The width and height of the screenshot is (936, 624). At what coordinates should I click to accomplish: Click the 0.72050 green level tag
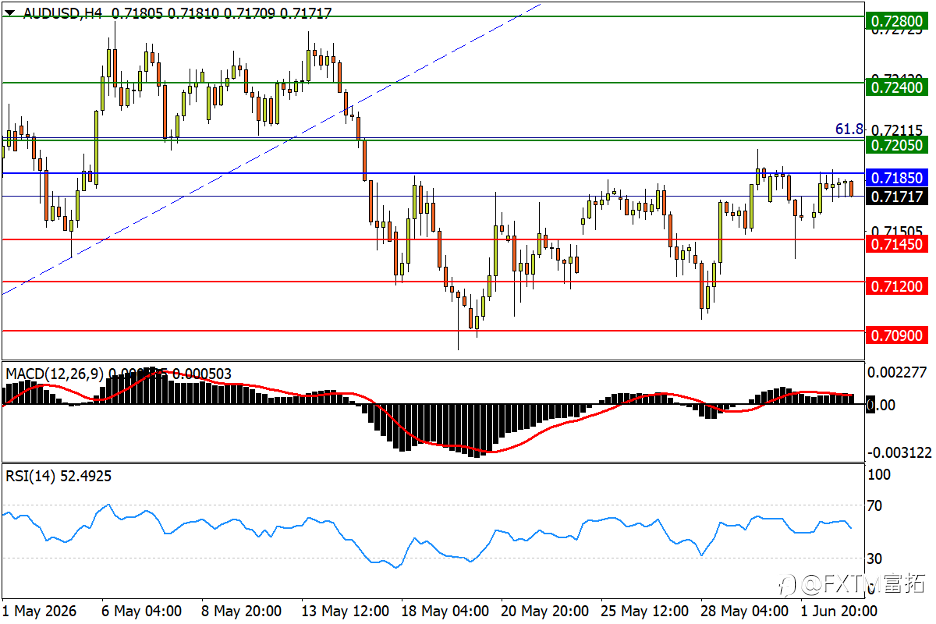tap(896, 145)
